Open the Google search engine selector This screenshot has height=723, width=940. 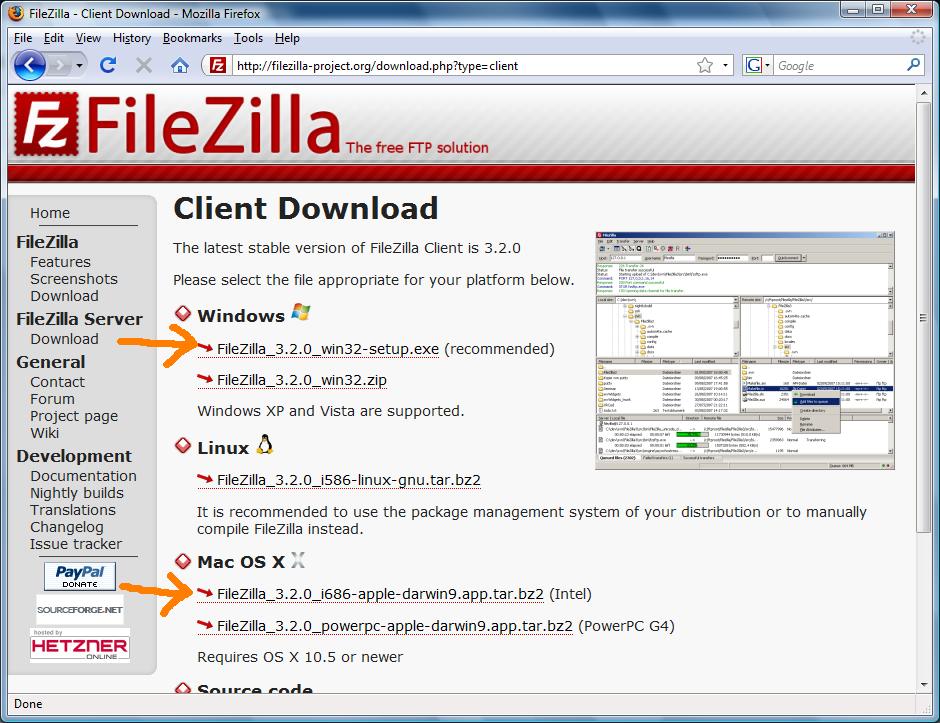pyautogui.click(x=758, y=65)
